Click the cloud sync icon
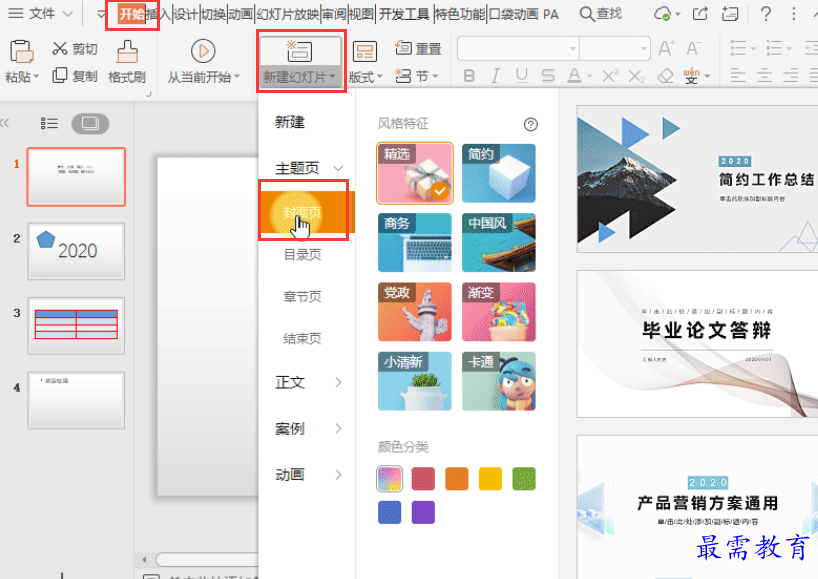Screen dimensions: 818x579 pos(663,14)
